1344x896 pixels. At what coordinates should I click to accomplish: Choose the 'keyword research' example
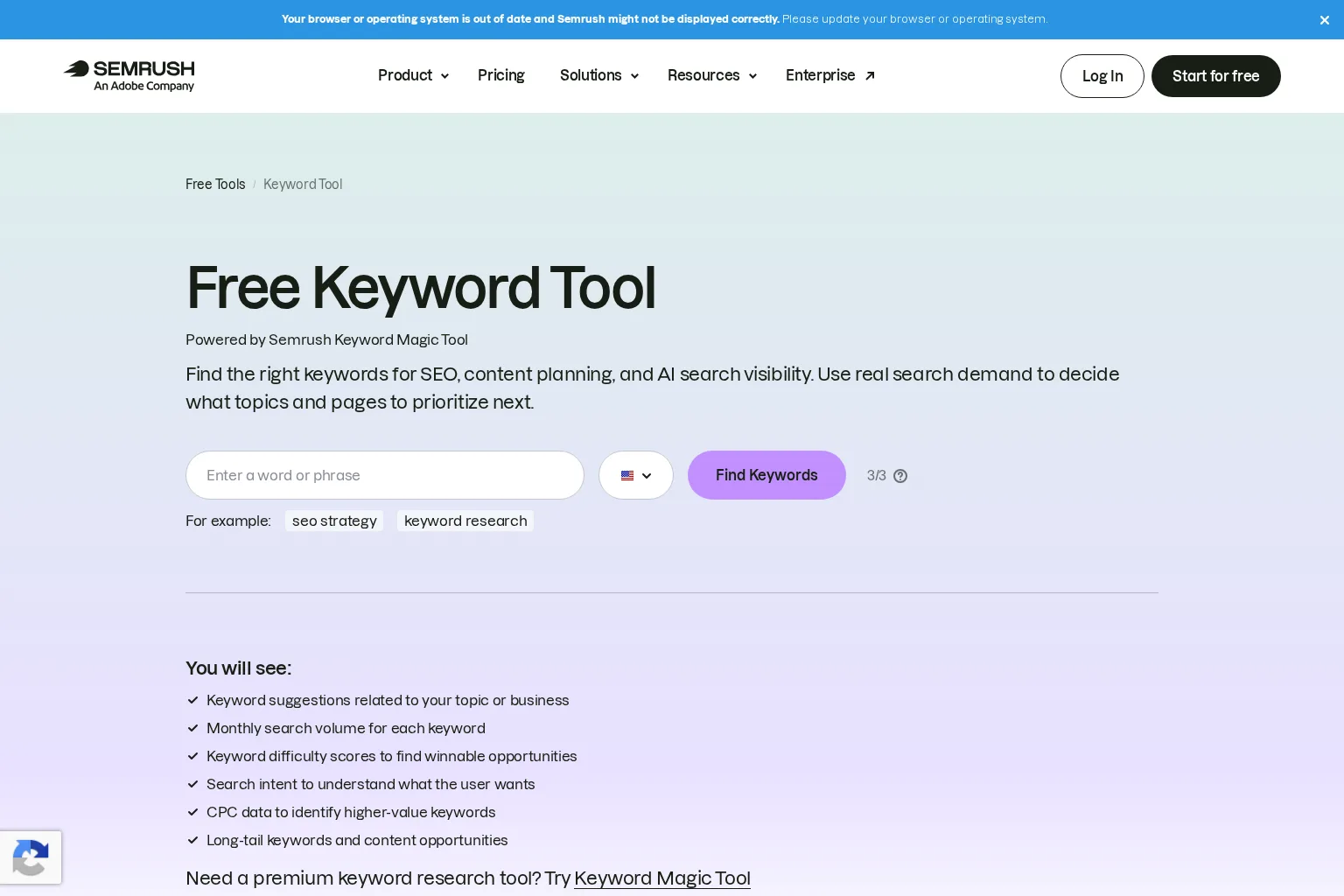pyautogui.click(x=465, y=521)
